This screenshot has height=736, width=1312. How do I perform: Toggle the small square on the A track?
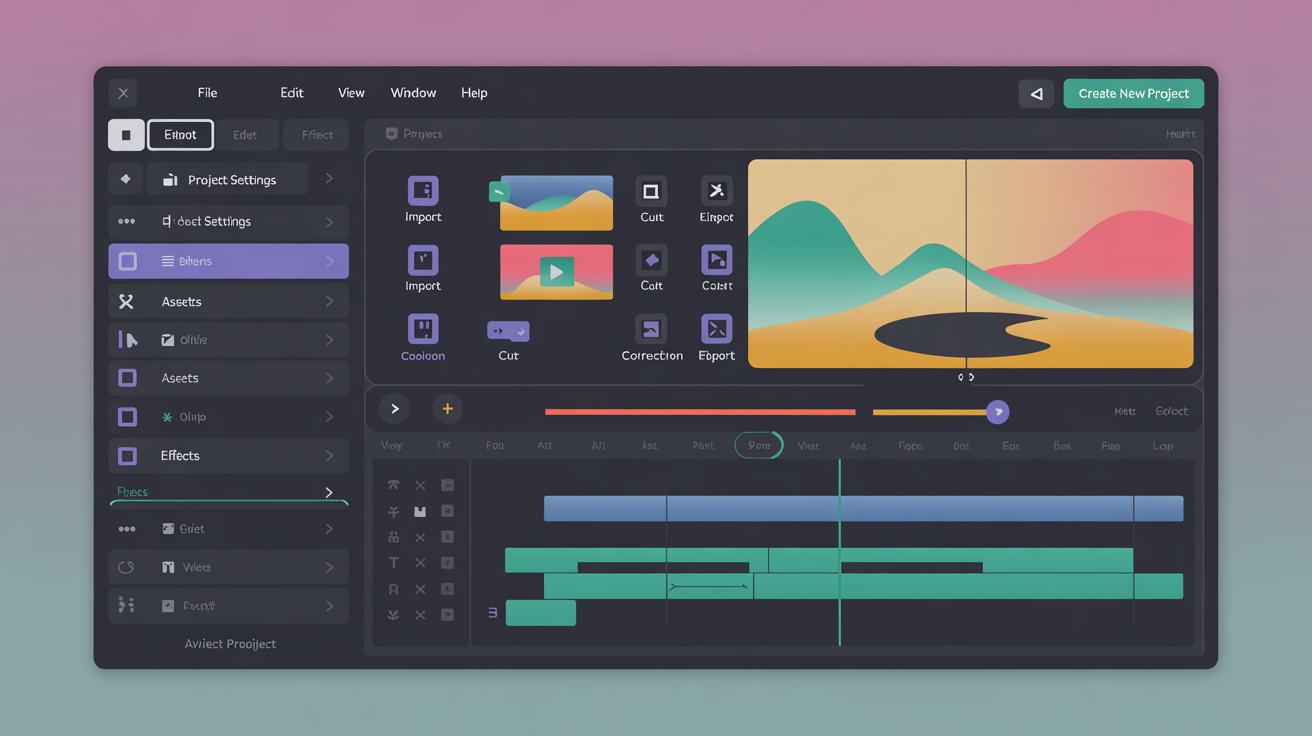coord(447,589)
